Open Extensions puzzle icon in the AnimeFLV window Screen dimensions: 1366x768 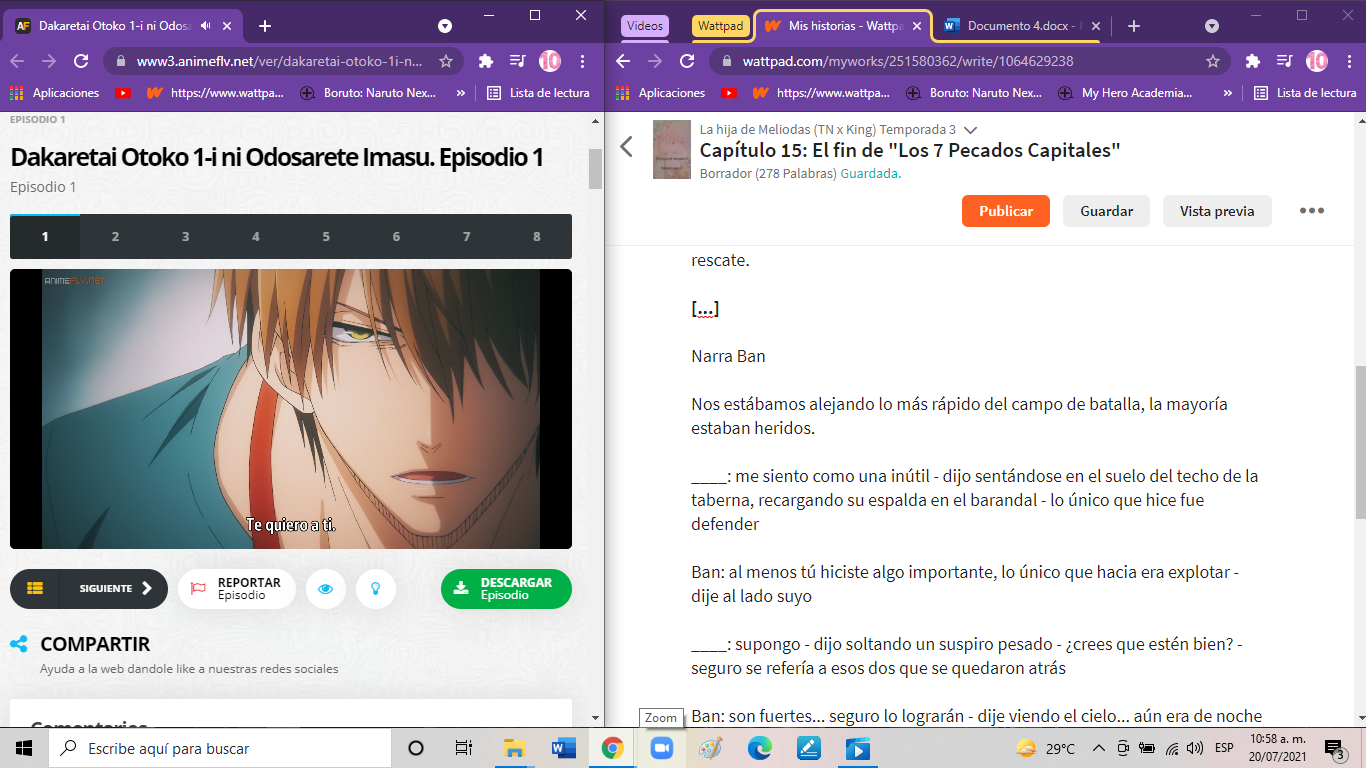486,61
